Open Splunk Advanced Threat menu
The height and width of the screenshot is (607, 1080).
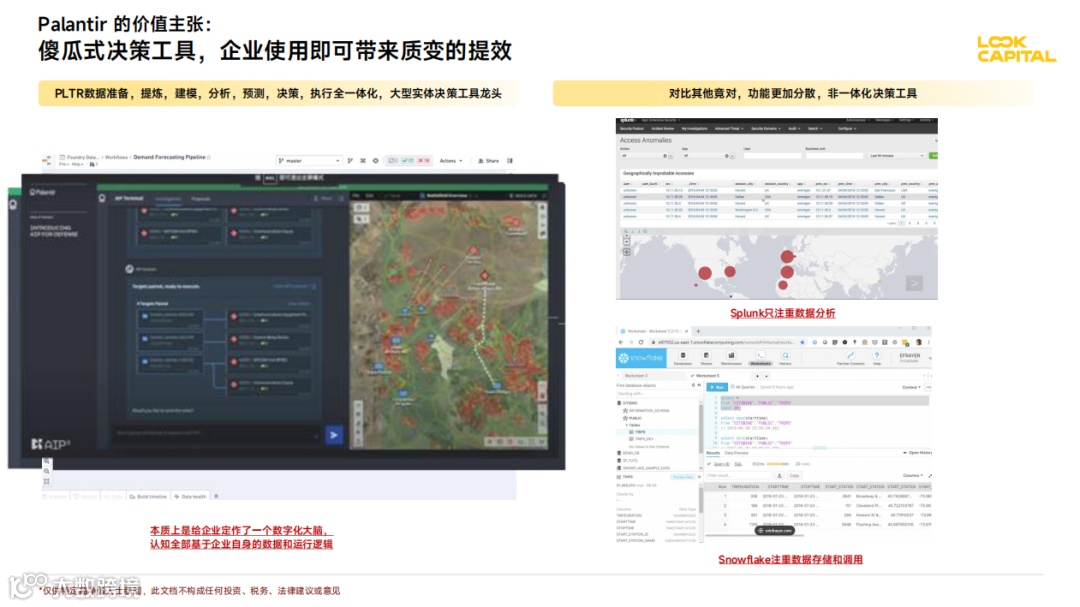pyautogui.click(x=729, y=129)
